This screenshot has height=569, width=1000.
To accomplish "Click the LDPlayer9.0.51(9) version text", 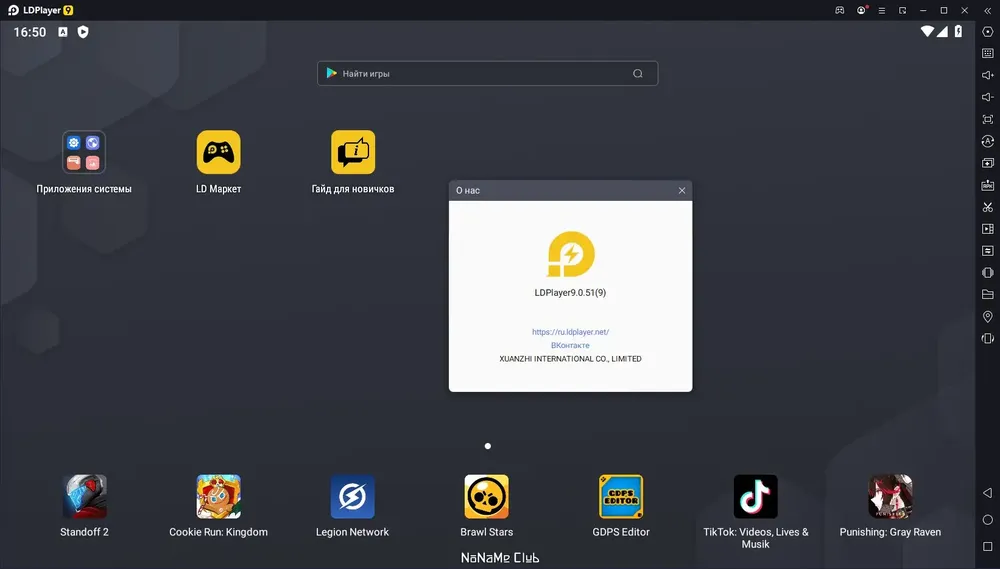I will [570, 293].
